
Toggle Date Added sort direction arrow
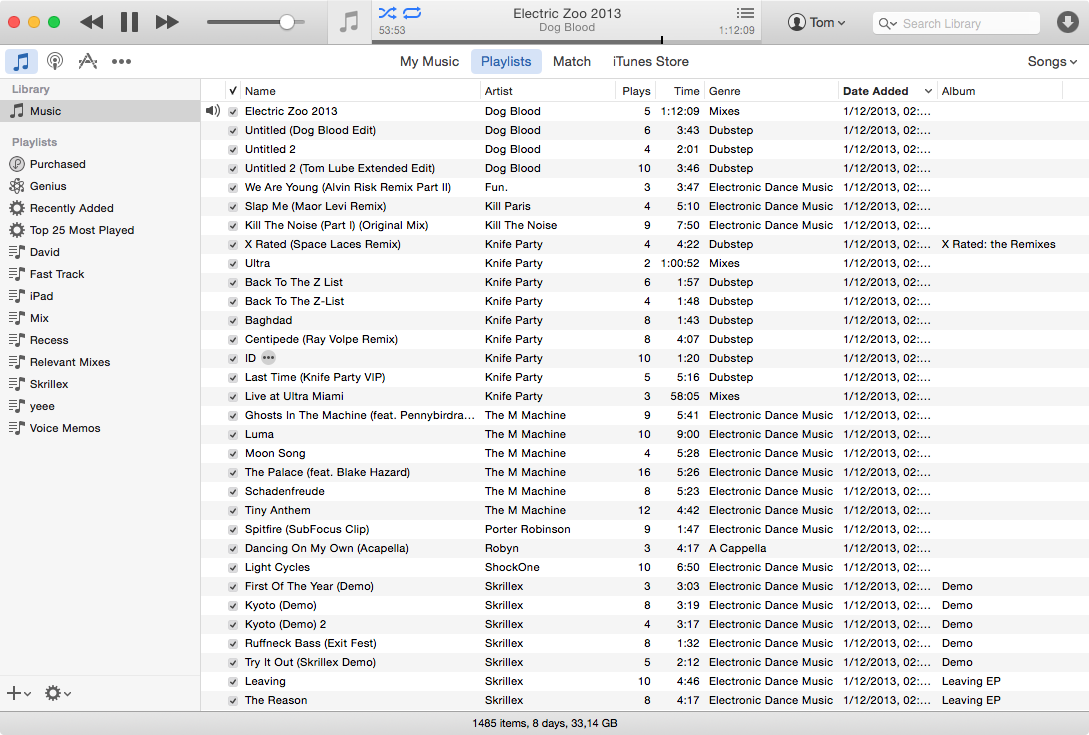click(x=928, y=91)
